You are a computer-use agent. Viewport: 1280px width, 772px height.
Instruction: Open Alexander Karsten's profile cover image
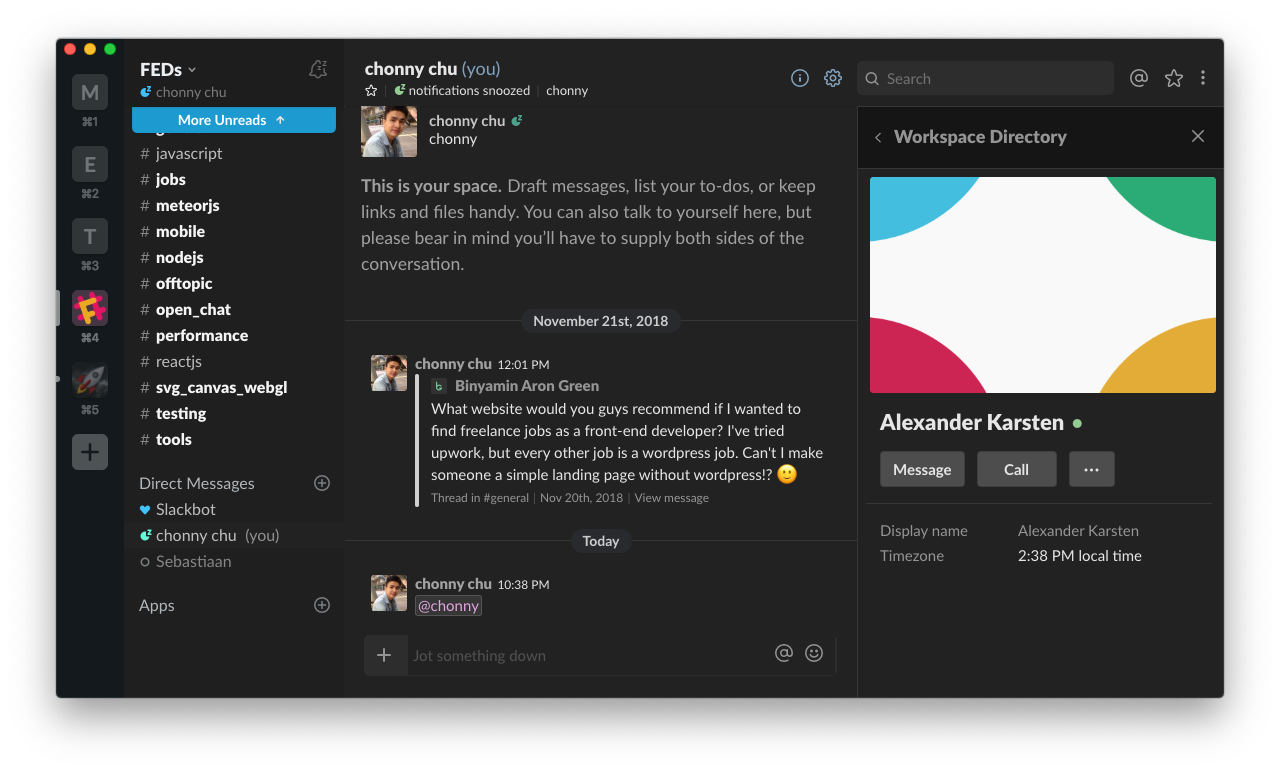click(1043, 285)
